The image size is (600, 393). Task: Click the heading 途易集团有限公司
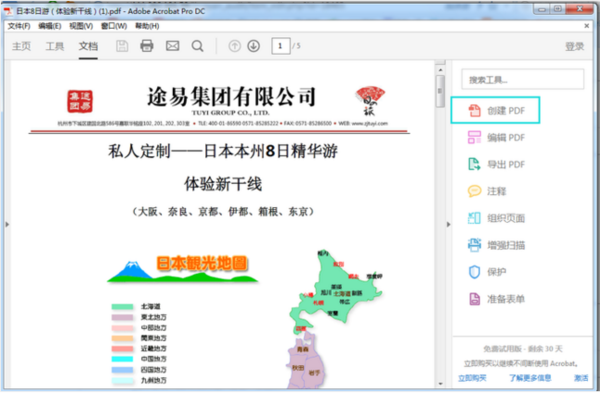coord(231,96)
